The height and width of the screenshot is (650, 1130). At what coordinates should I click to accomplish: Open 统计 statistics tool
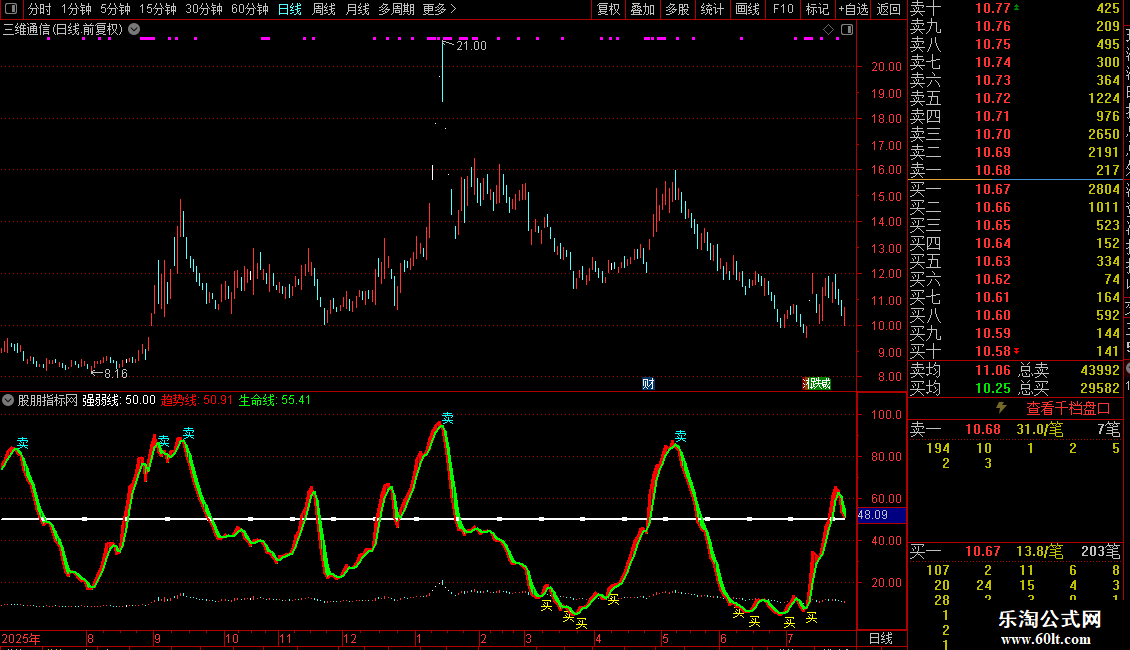tap(712, 9)
